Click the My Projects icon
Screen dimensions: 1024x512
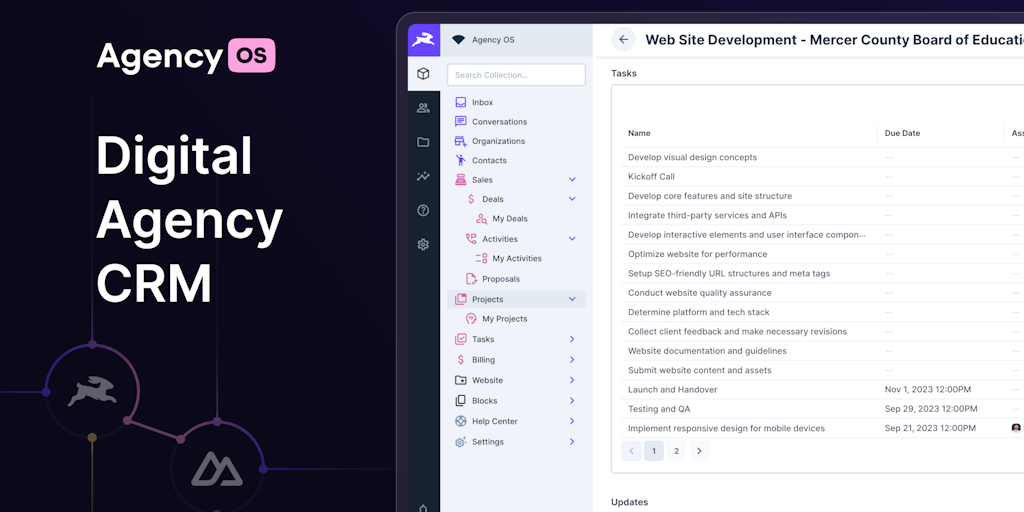pos(471,319)
